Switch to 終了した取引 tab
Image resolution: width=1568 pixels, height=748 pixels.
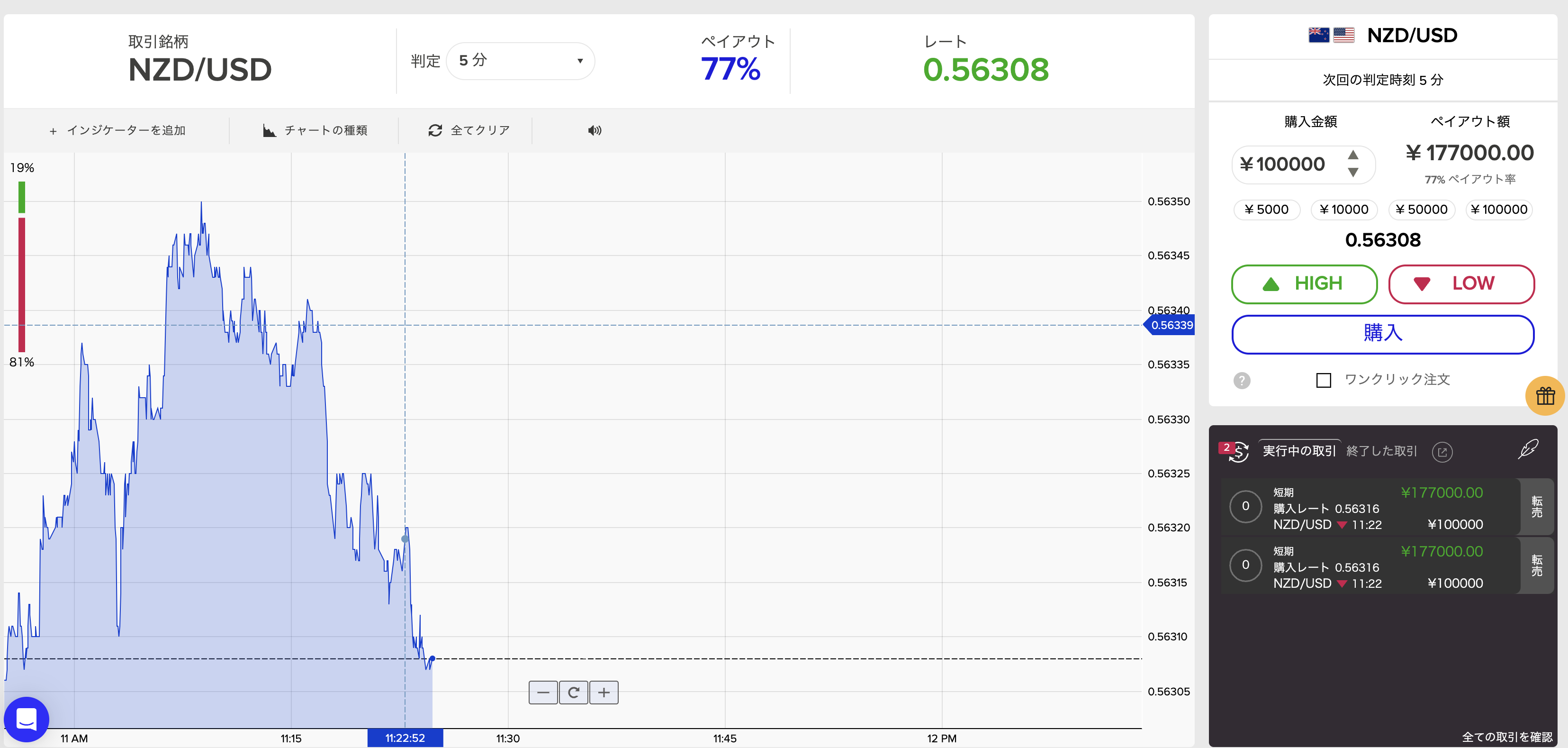[x=1382, y=451]
